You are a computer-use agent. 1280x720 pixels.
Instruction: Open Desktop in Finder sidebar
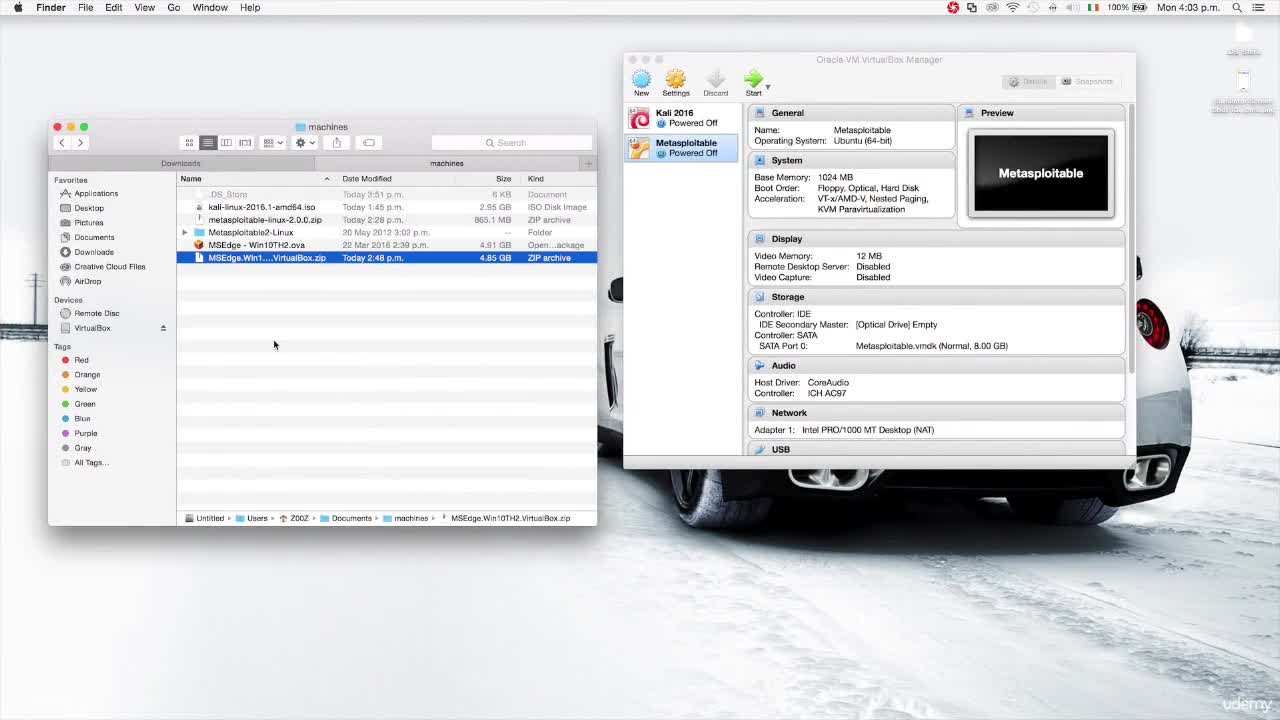pyautogui.click(x=88, y=208)
